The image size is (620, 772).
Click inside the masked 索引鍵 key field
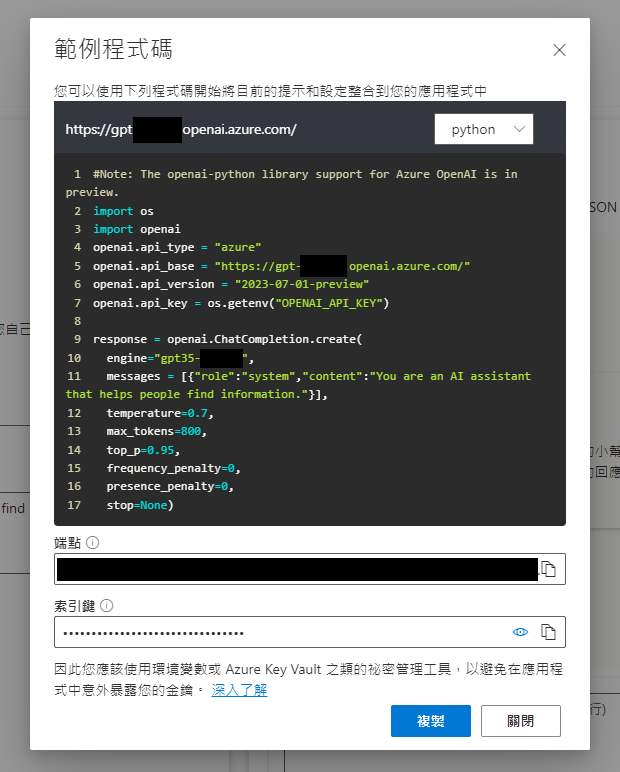click(280, 632)
